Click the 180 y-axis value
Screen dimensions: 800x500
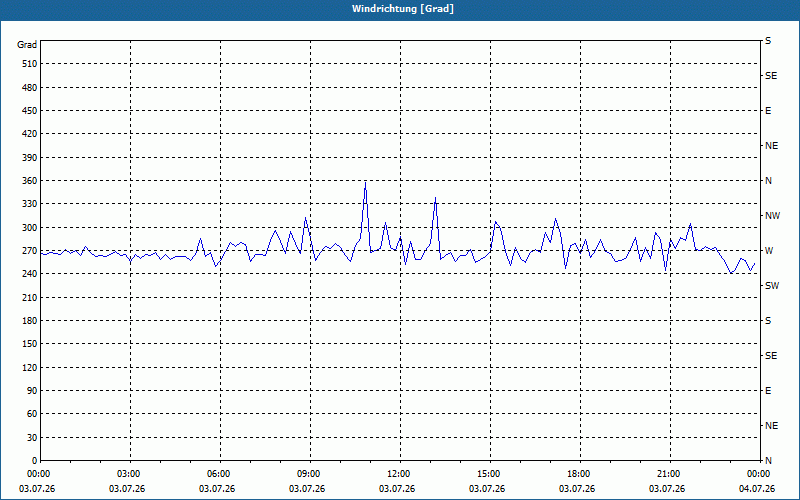(x=30, y=320)
